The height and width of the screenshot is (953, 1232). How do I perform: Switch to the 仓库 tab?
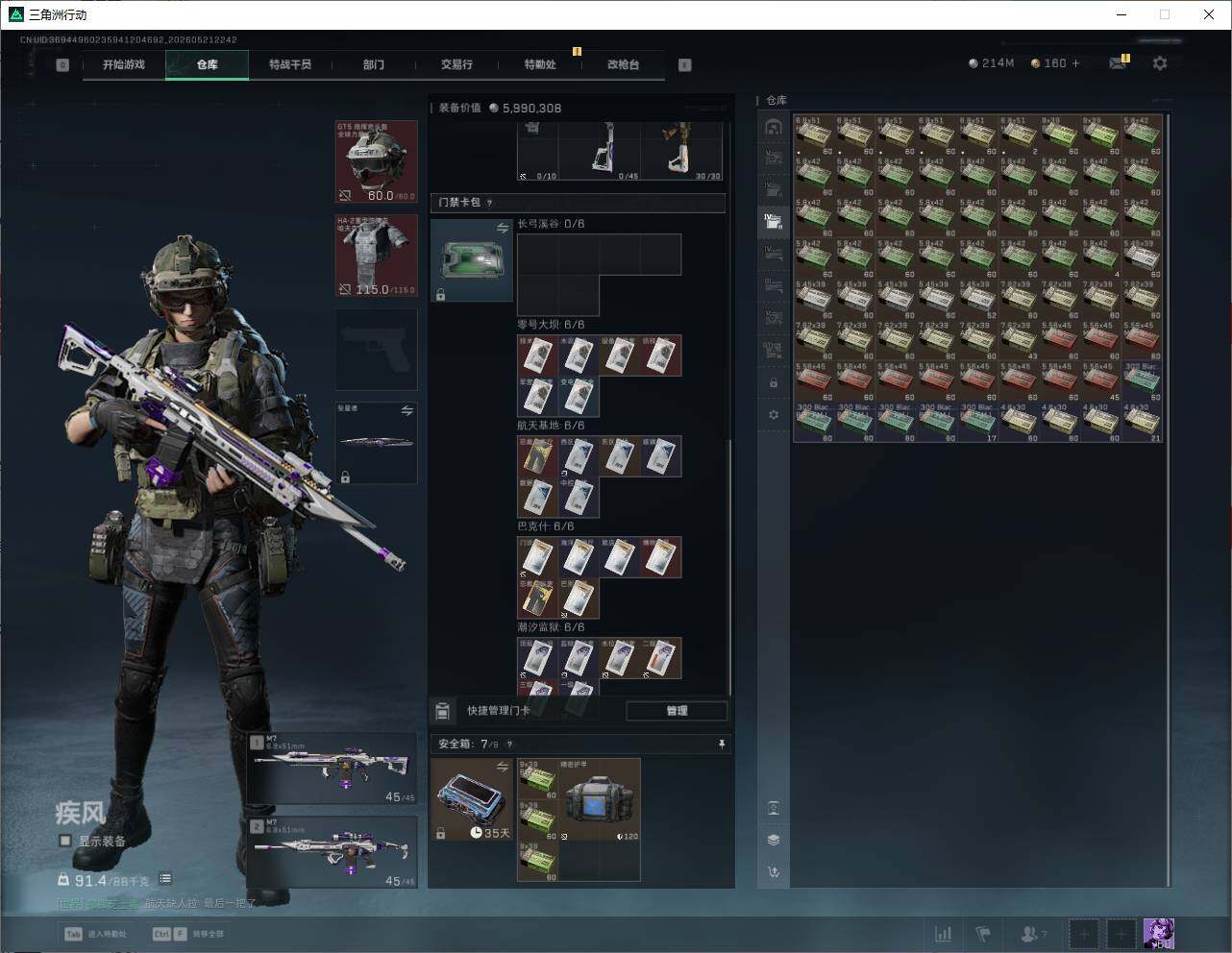point(207,64)
